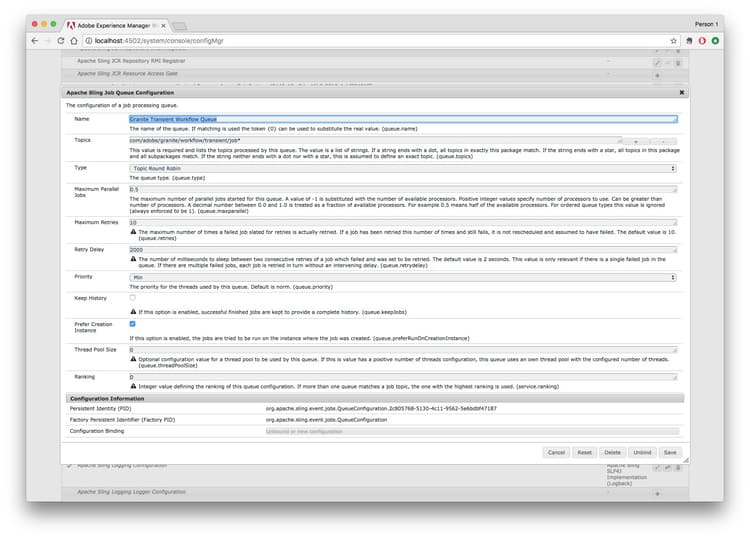Click the browser back arrow
Image resolution: width=750 pixels, height=539 pixels.
(34, 41)
